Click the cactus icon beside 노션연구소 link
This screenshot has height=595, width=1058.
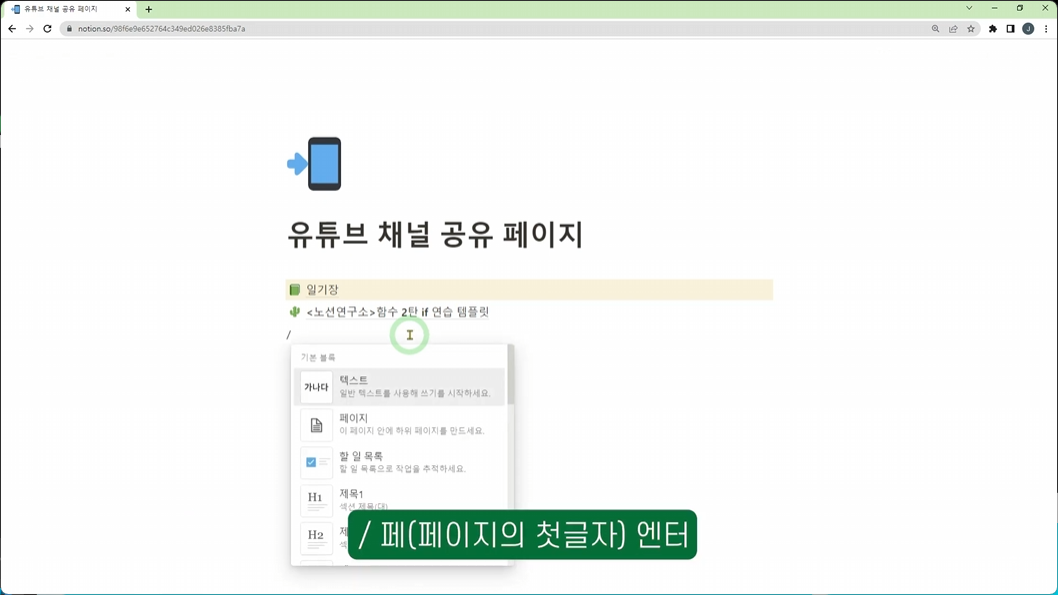click(x=295, y=312)
